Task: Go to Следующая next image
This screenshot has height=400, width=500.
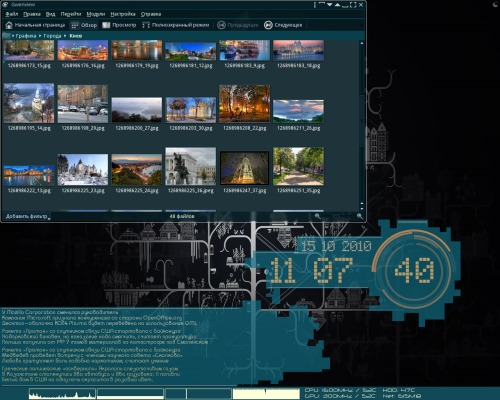Action: (283, 25)
